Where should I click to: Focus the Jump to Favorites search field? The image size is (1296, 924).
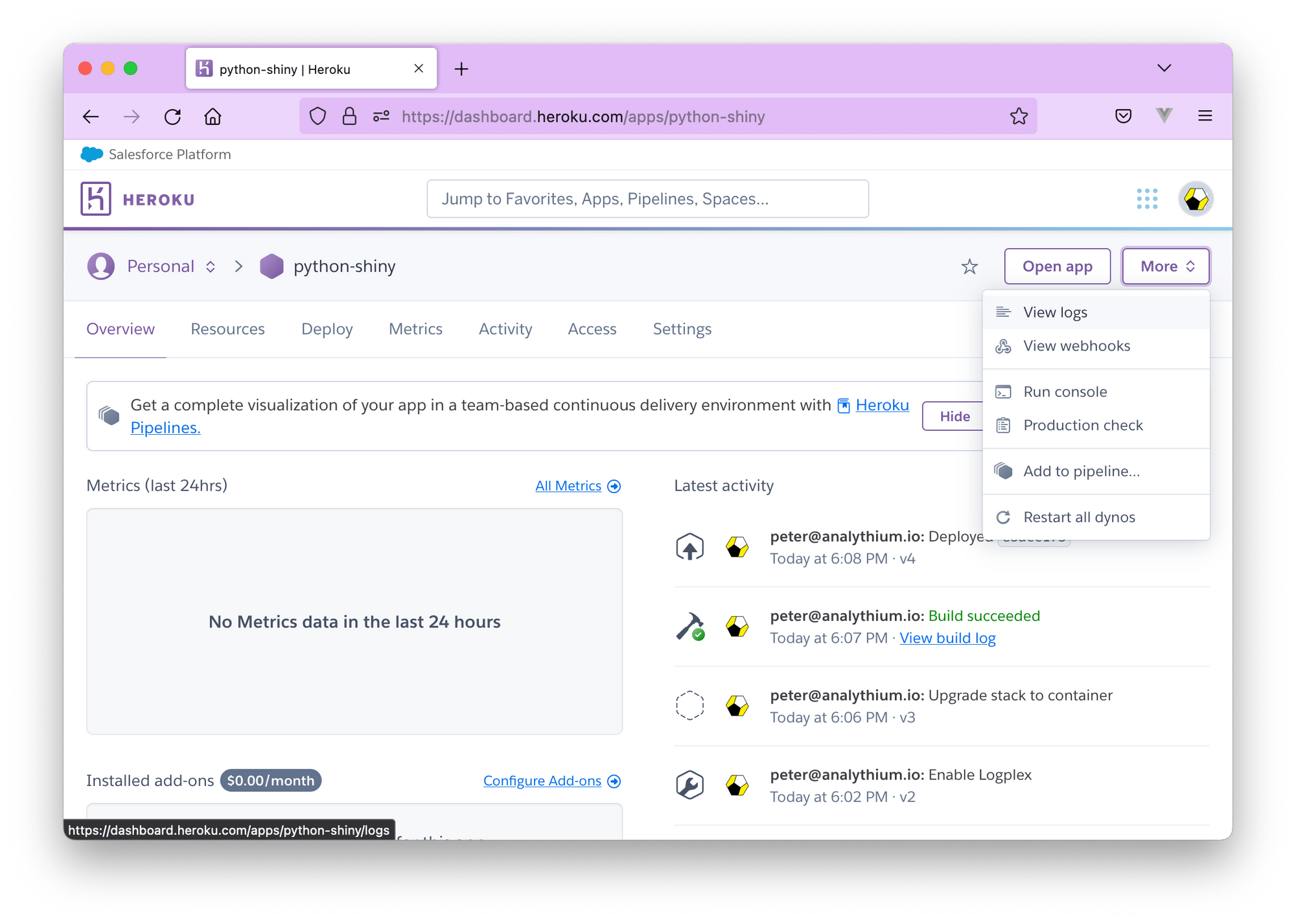[647, 199]
